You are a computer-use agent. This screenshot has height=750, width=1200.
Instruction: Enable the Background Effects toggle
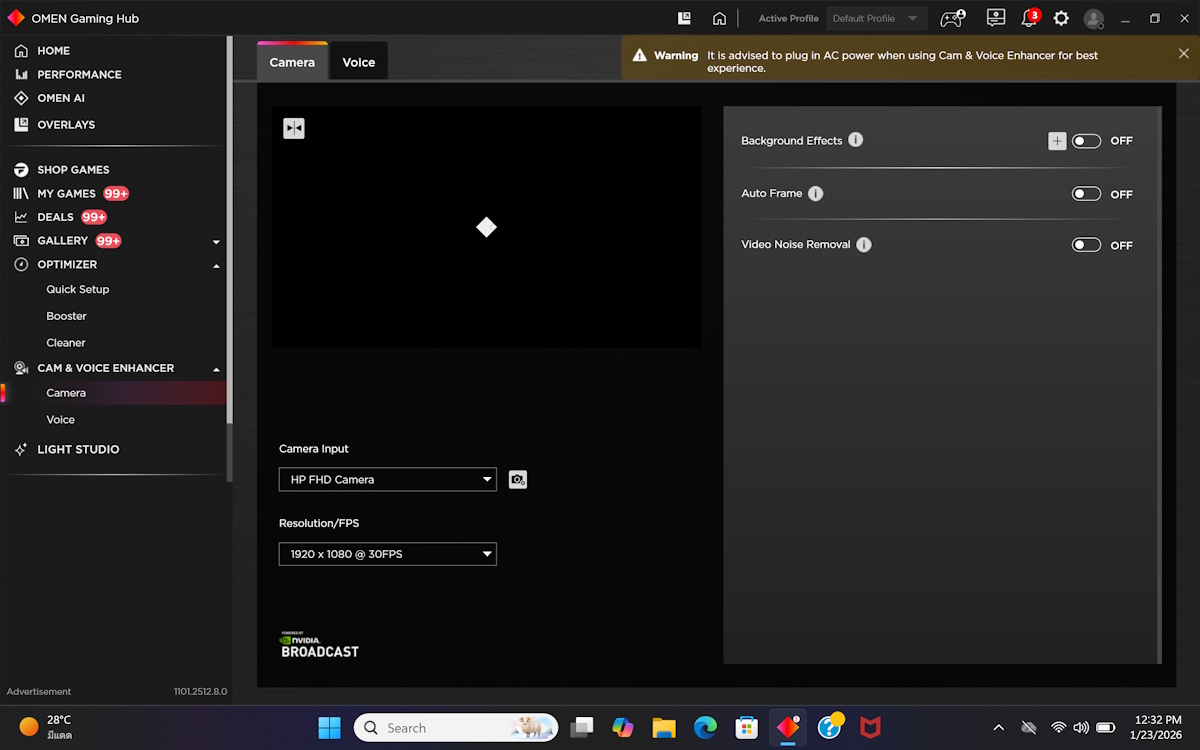[1086, 141]
